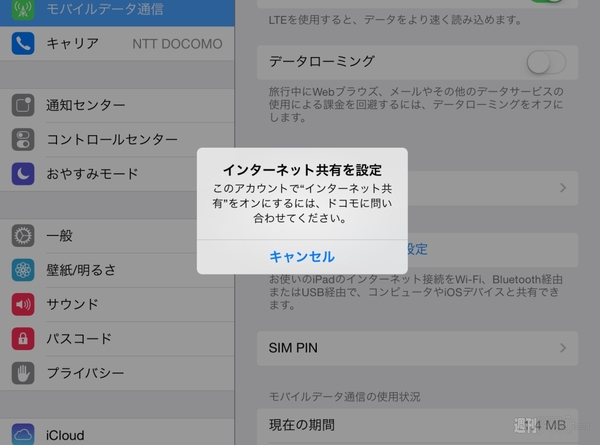Image resolution: width=600 pixels, height=445 pixels.
Task: Open コントロールセンター settings
Action: pos(117,140)
